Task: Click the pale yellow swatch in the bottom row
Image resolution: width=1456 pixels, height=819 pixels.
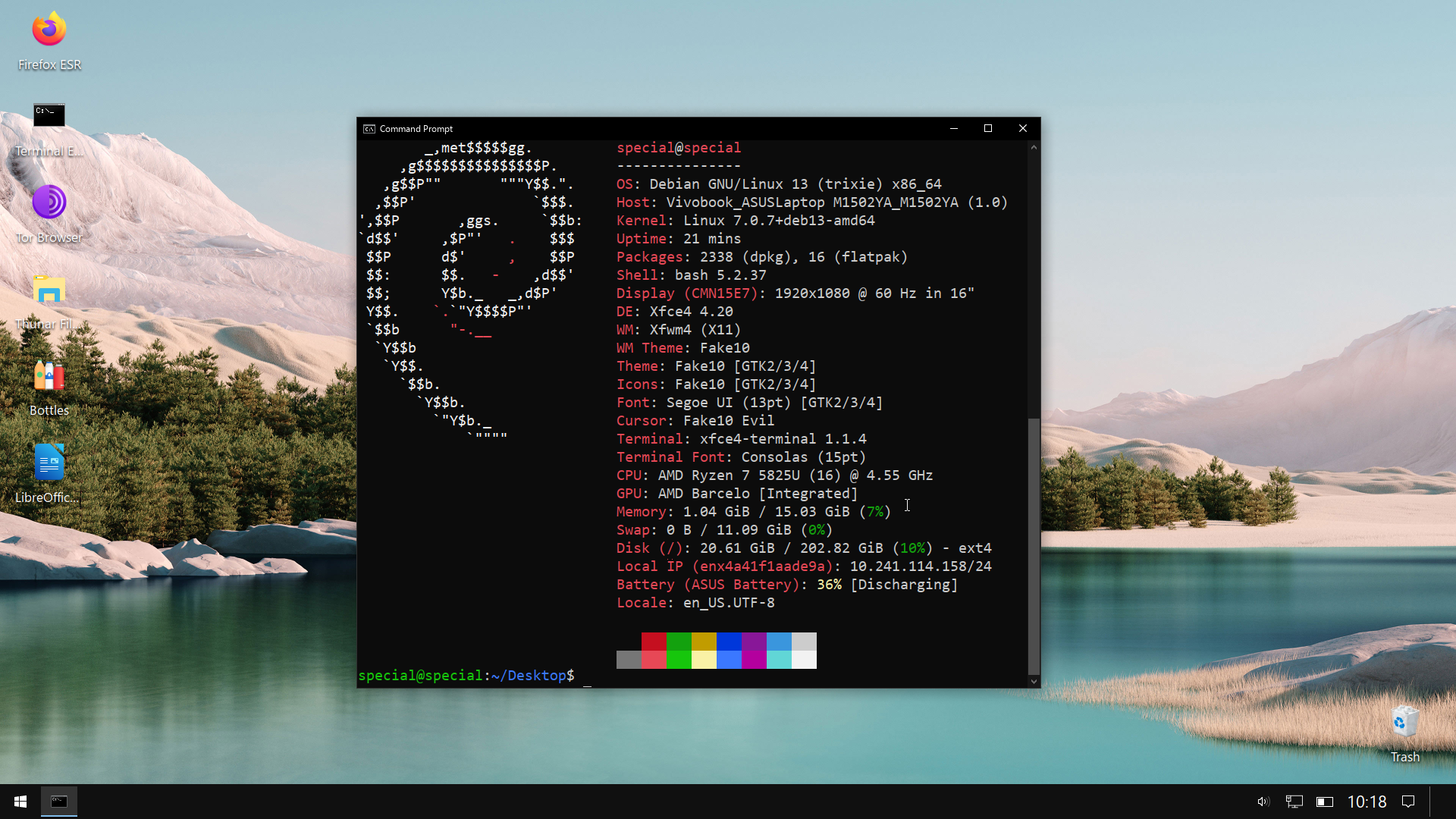Action: pyautogui.click(x=704, y=660)
